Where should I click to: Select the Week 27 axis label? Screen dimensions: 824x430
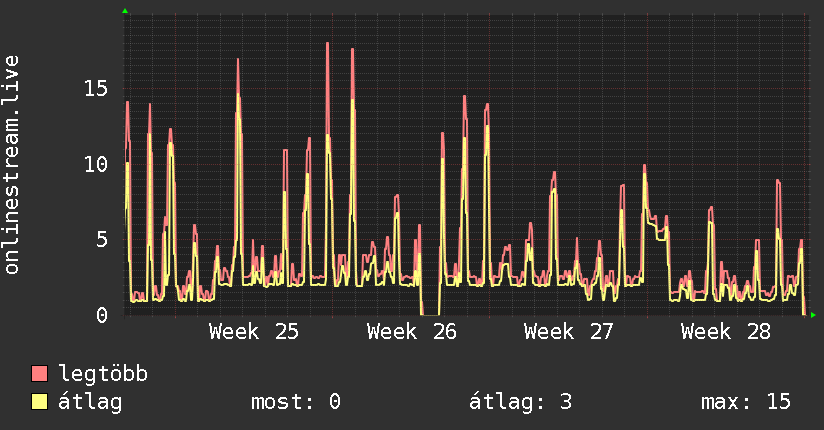coord(569,332)
